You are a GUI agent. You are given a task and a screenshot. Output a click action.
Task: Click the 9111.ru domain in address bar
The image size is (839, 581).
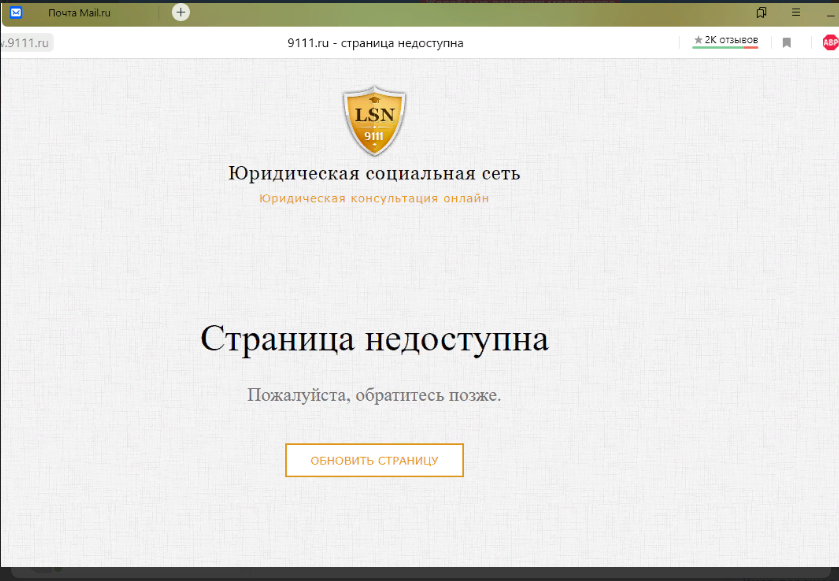click(x=27, y=43)
